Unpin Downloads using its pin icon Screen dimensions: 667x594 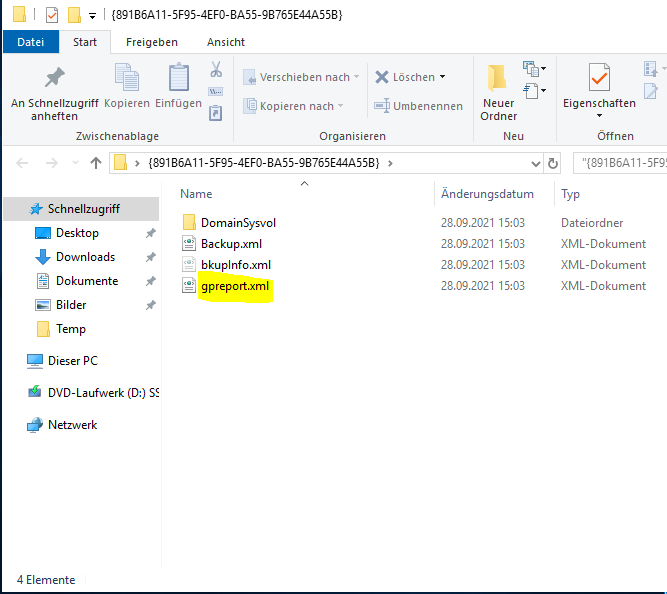pos(151,257)
